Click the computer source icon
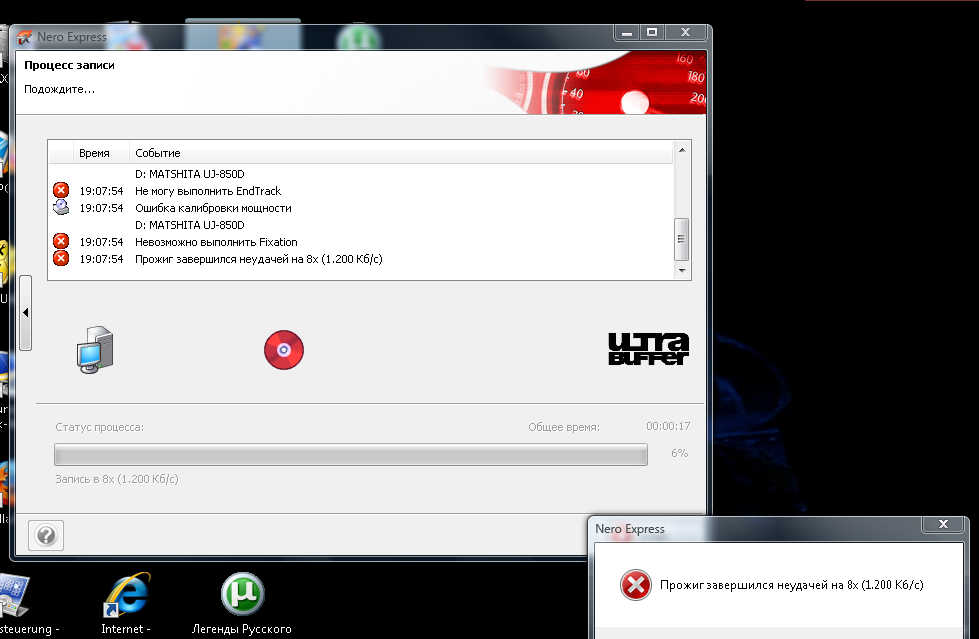 (x=95, y=350)
